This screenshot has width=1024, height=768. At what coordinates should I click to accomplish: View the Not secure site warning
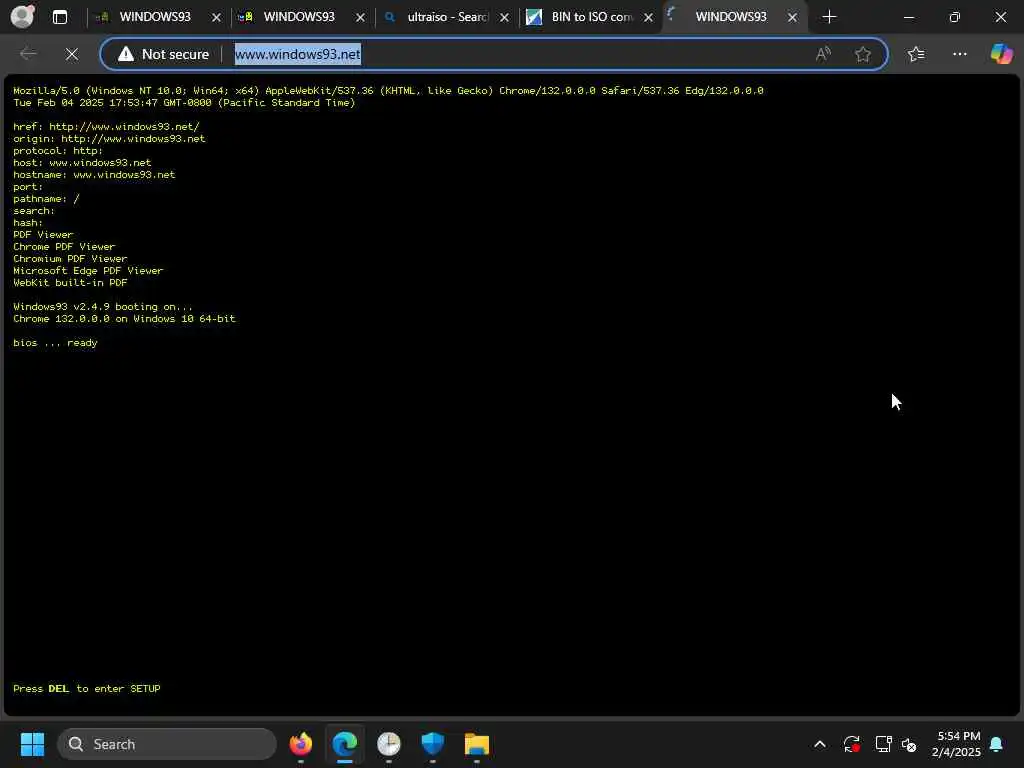(x=163, y=54)
